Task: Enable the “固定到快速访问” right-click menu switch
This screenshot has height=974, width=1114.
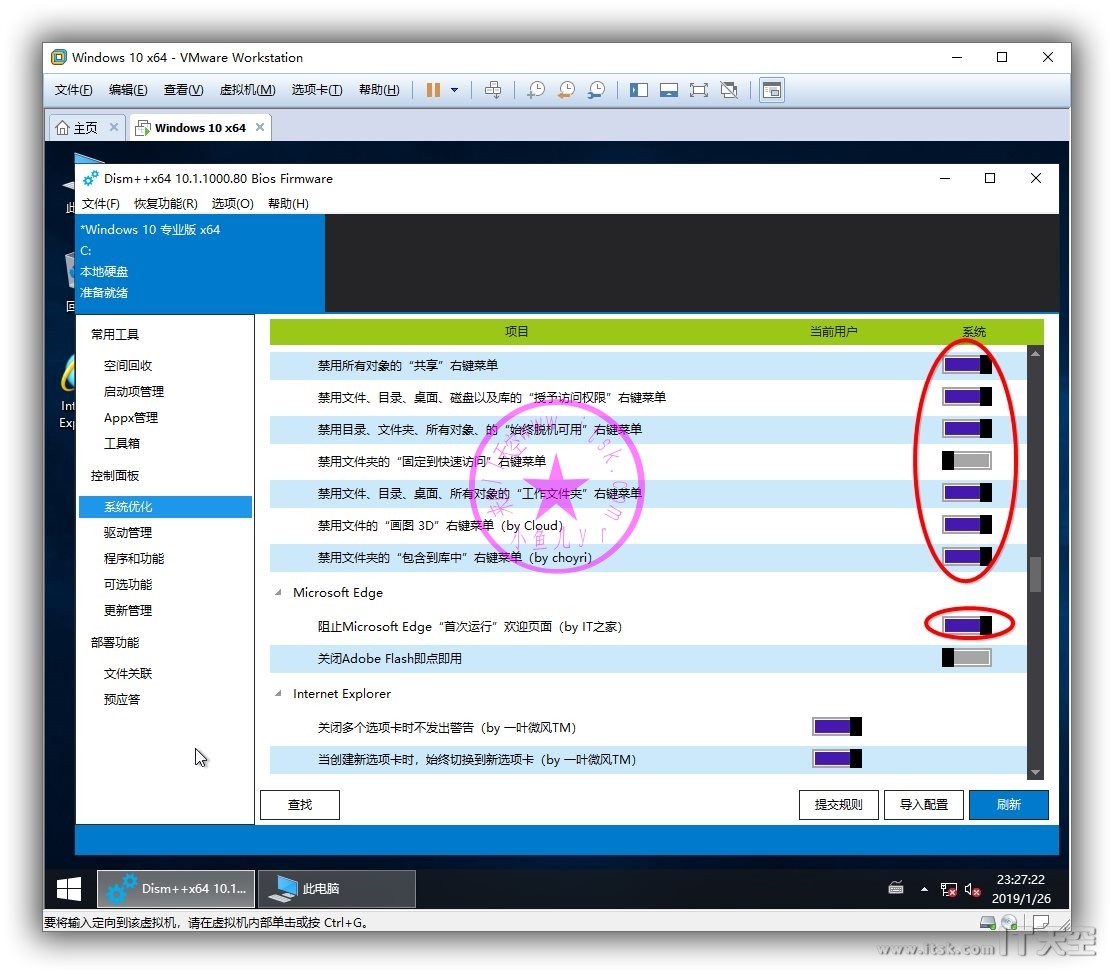Action: point(966,460)
